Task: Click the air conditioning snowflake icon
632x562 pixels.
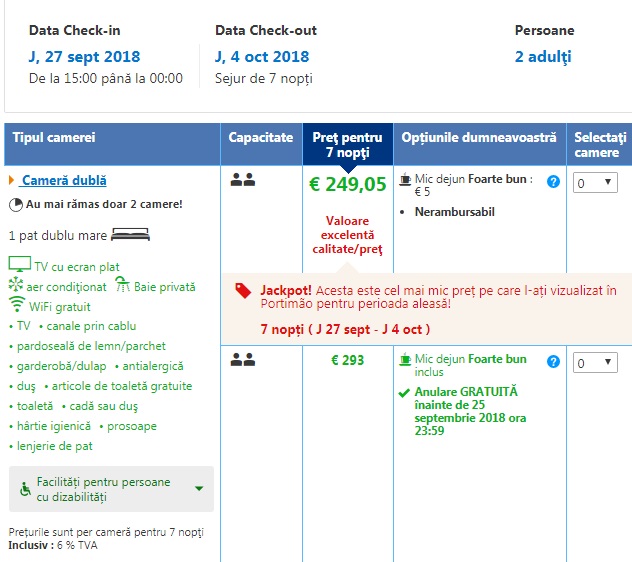Action: pyautogui.click(x=17, y=285)
